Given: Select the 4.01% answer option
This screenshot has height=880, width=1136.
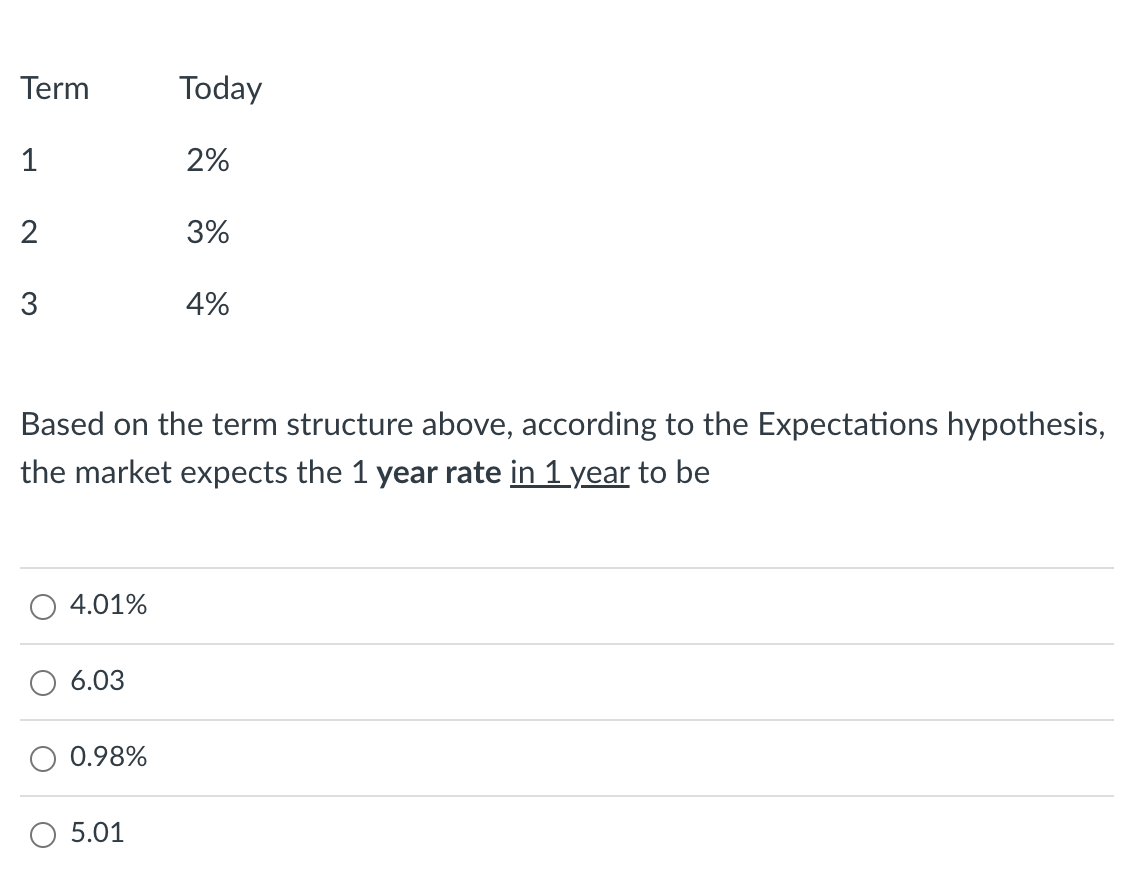Looking at the screenshot, I should [x=43, y=606].
